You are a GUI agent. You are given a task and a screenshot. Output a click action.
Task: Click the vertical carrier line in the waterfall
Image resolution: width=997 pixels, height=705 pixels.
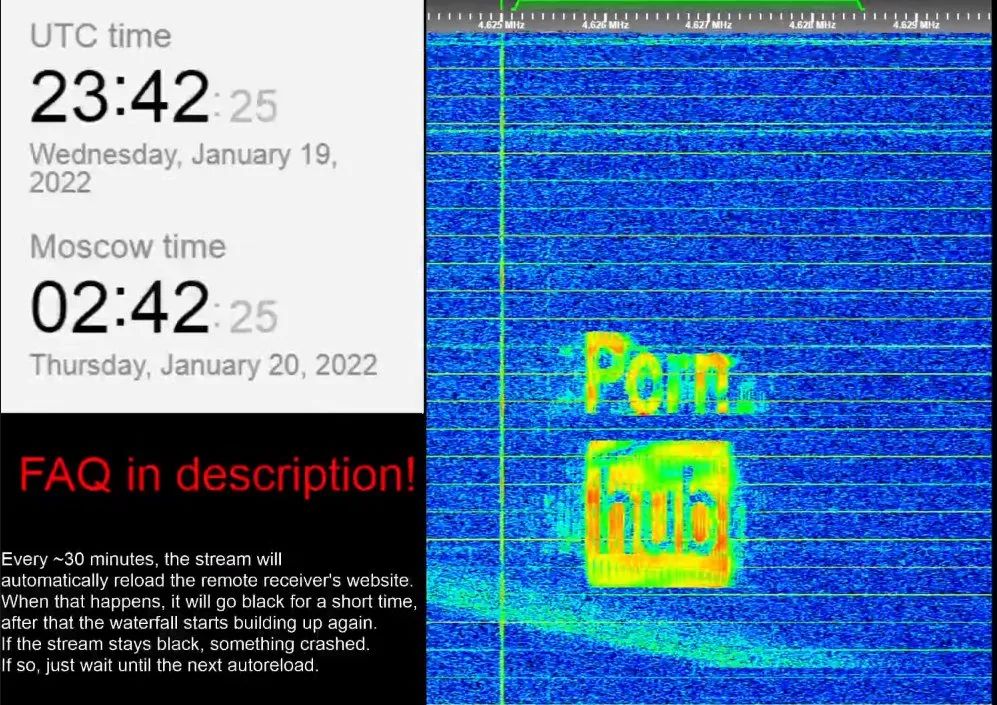(502, 369)
